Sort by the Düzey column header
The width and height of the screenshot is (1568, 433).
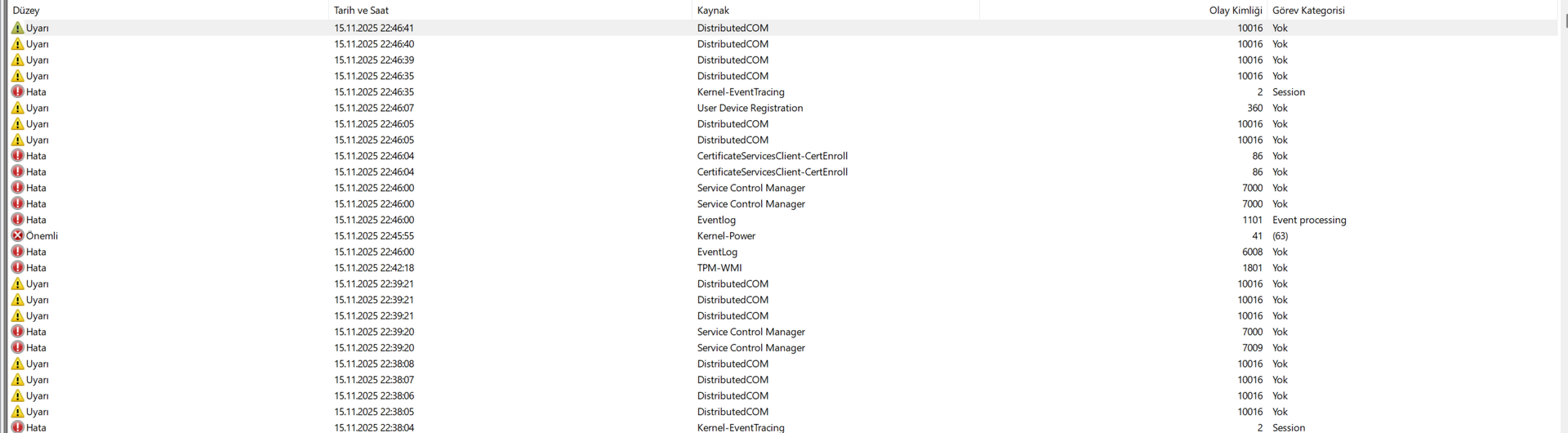click(26, 11)
